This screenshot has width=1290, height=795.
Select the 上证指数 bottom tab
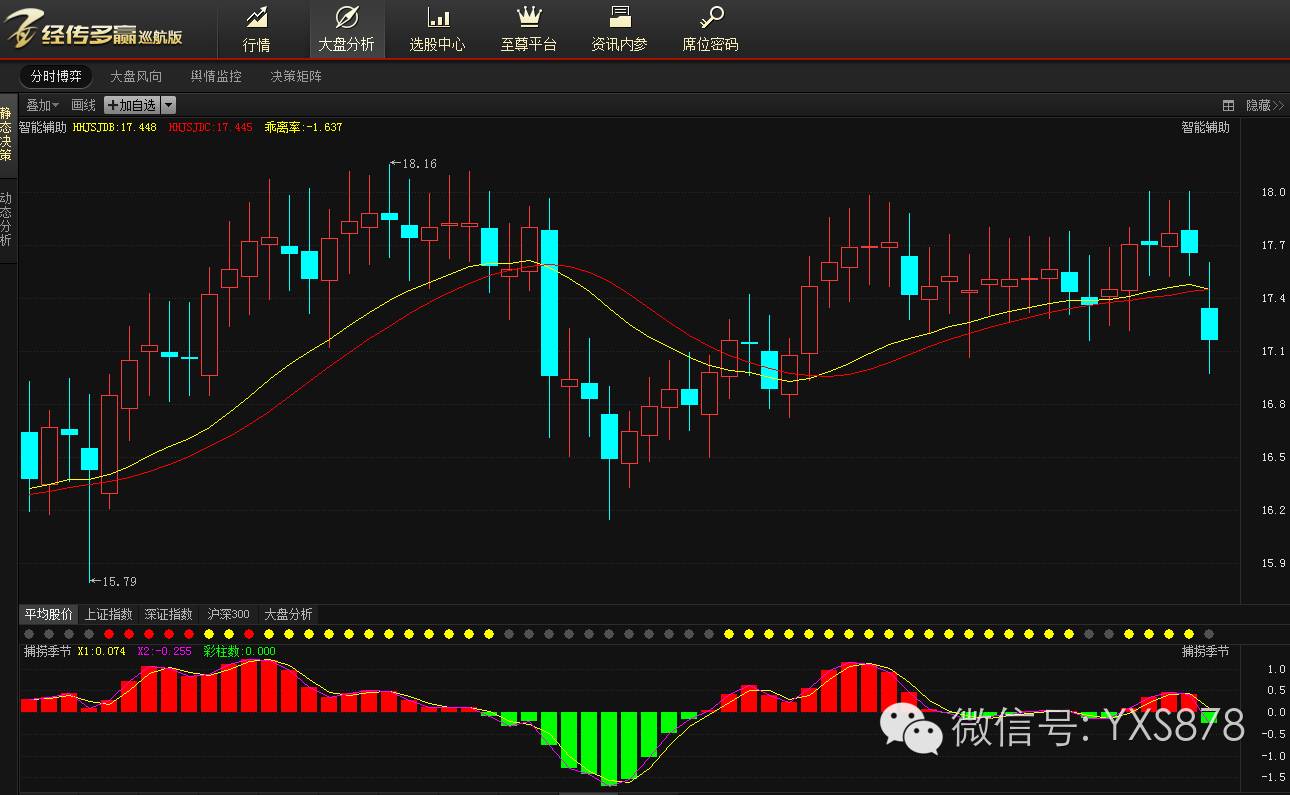click(x=108, y=614)
